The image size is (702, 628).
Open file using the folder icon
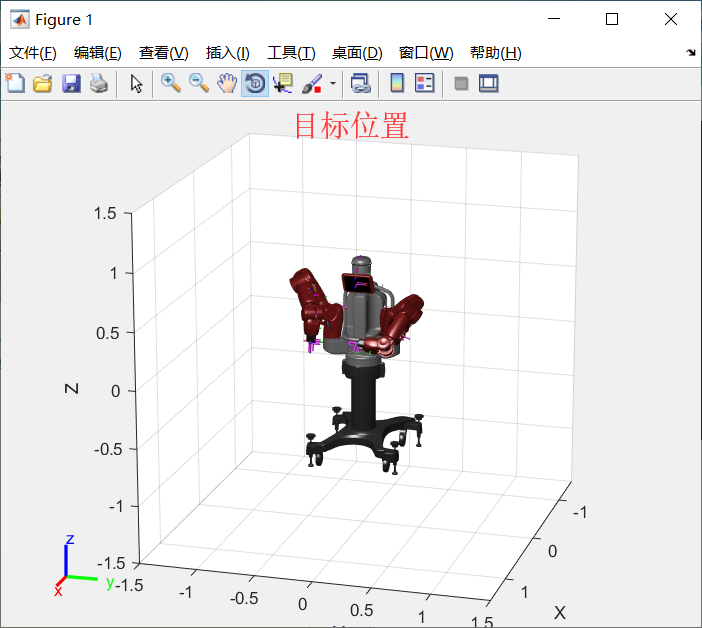point(43,83)
